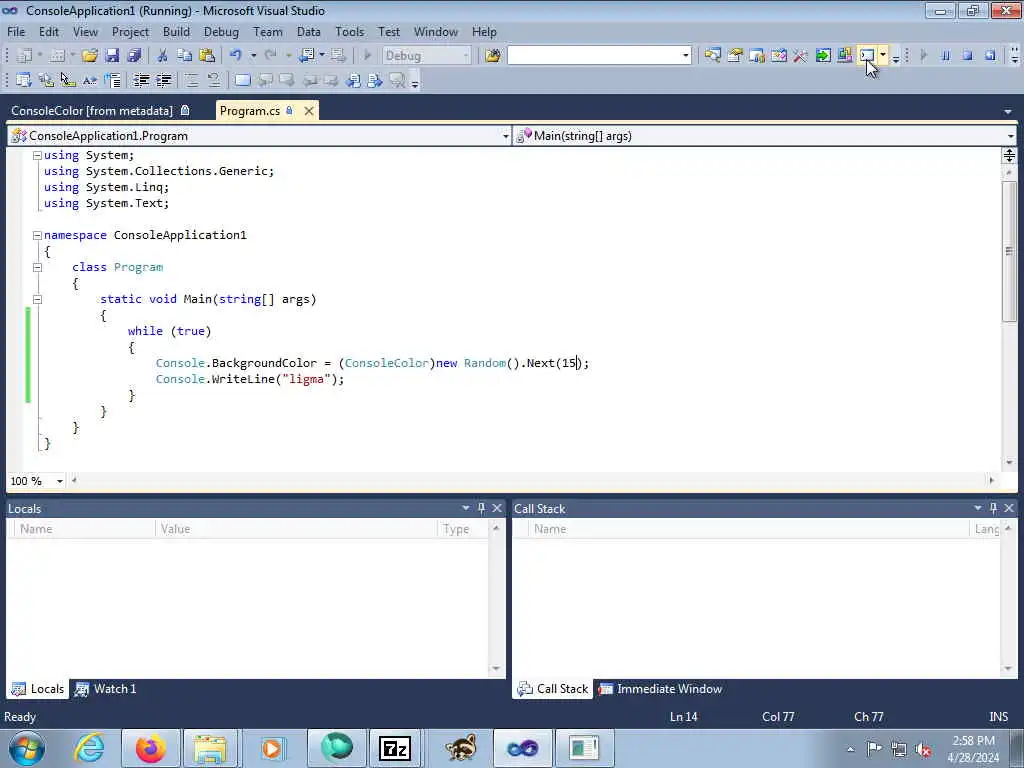Close the Program.cs tab
Image resolution: width=1024 pixels, height=768 pixels.
pos(309,111)
